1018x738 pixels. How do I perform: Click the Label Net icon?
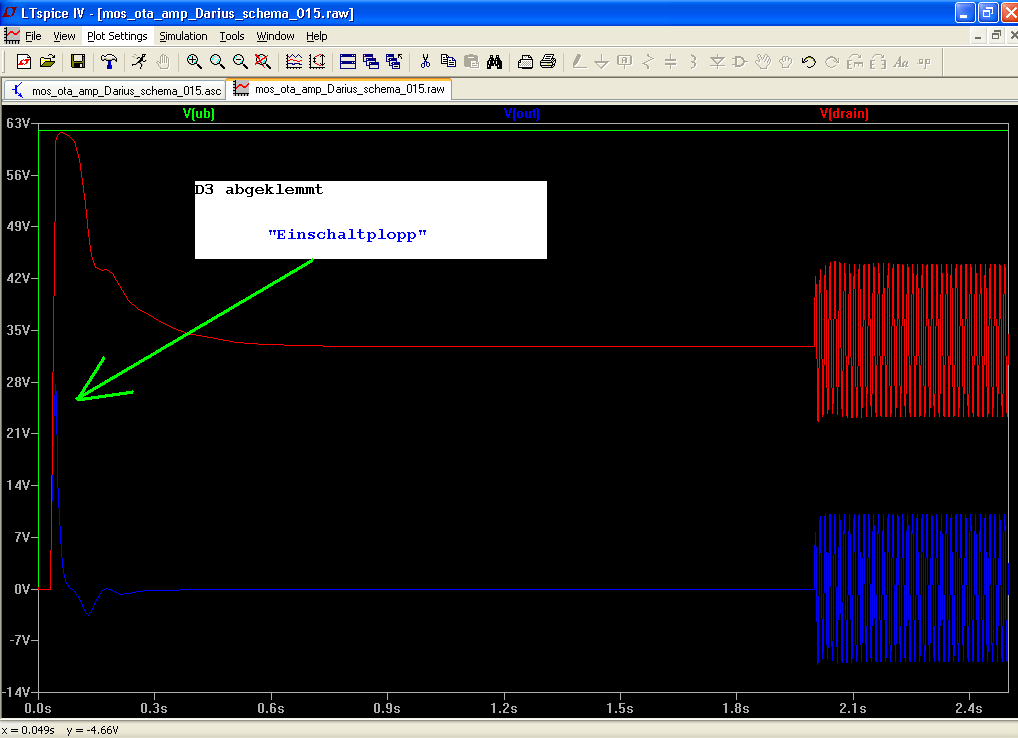(625, 62)
